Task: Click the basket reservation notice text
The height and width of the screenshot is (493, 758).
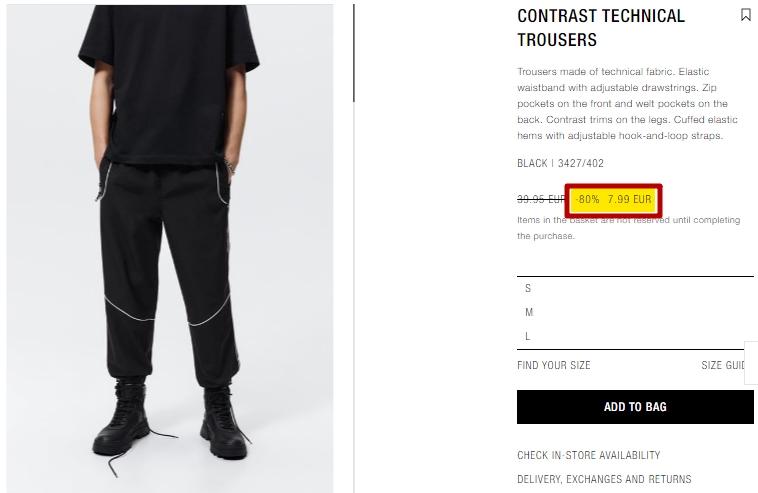Action: click(628, 228)
